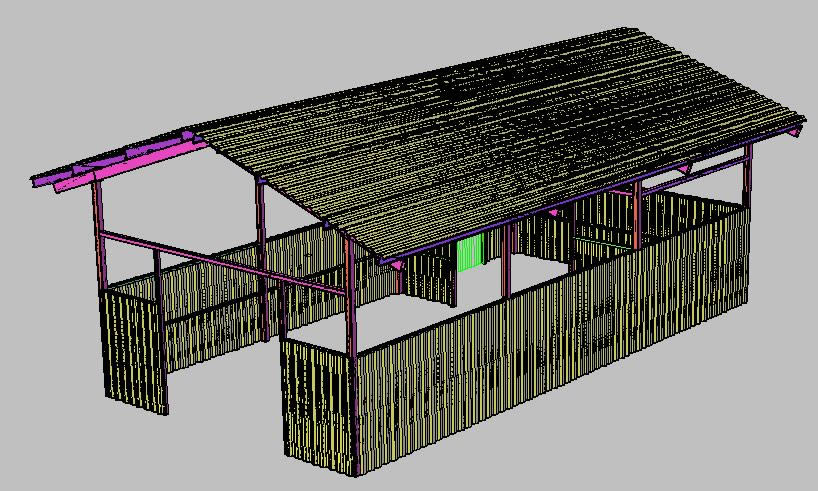The height and width of the screenshot is (491, 818).
Task: Click the green door panel in the shed
Action: (x=470, y=254)
